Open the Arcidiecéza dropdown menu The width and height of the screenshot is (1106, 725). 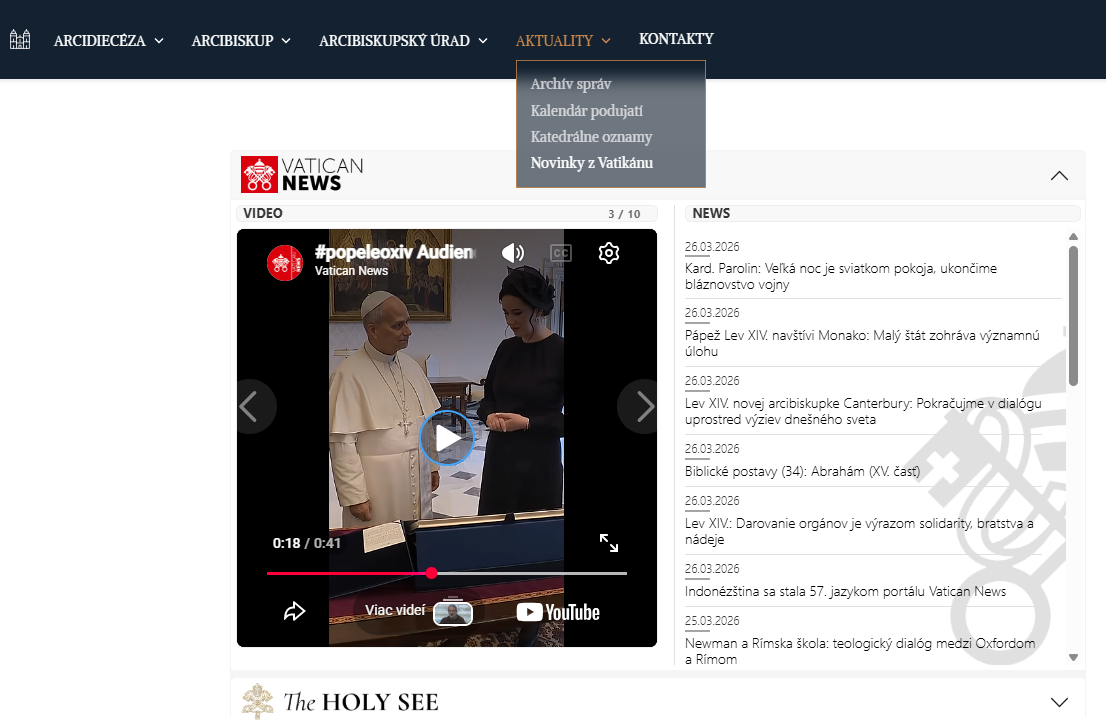(x=108, y=41)
